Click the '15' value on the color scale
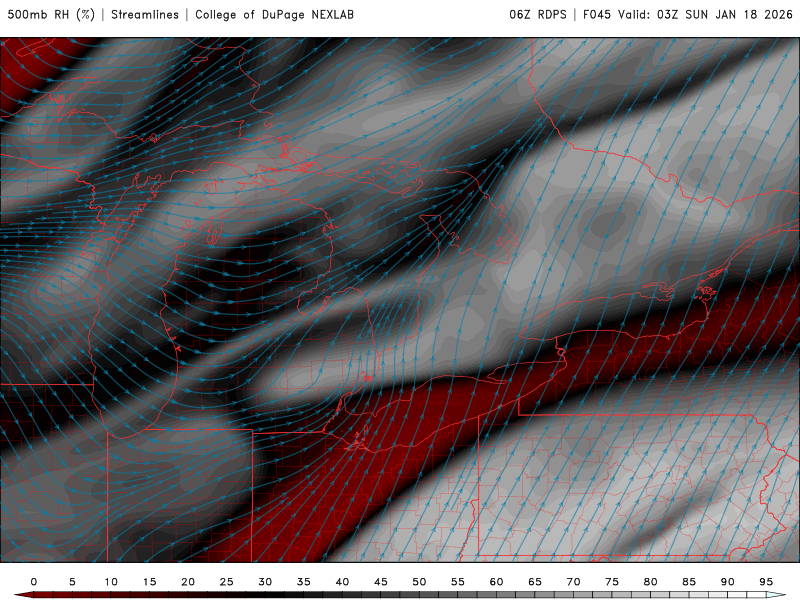Screen dimensions: 800x600 point(149,582)
